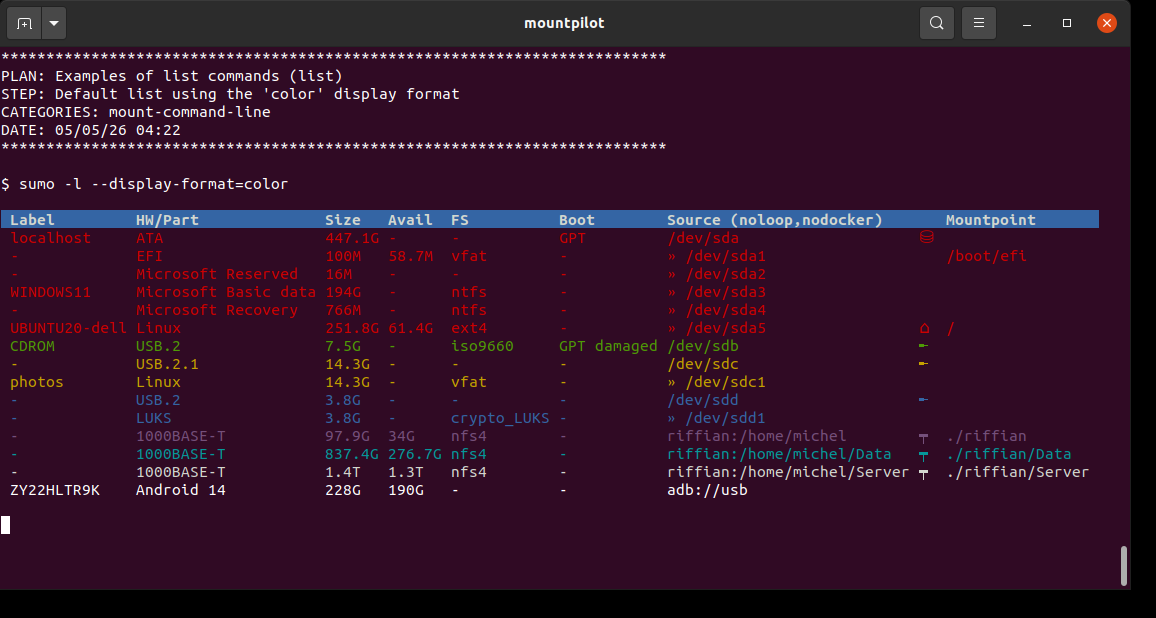
Task: Click the 'mountpilot' window title
Action: click(x=564, y=23)
